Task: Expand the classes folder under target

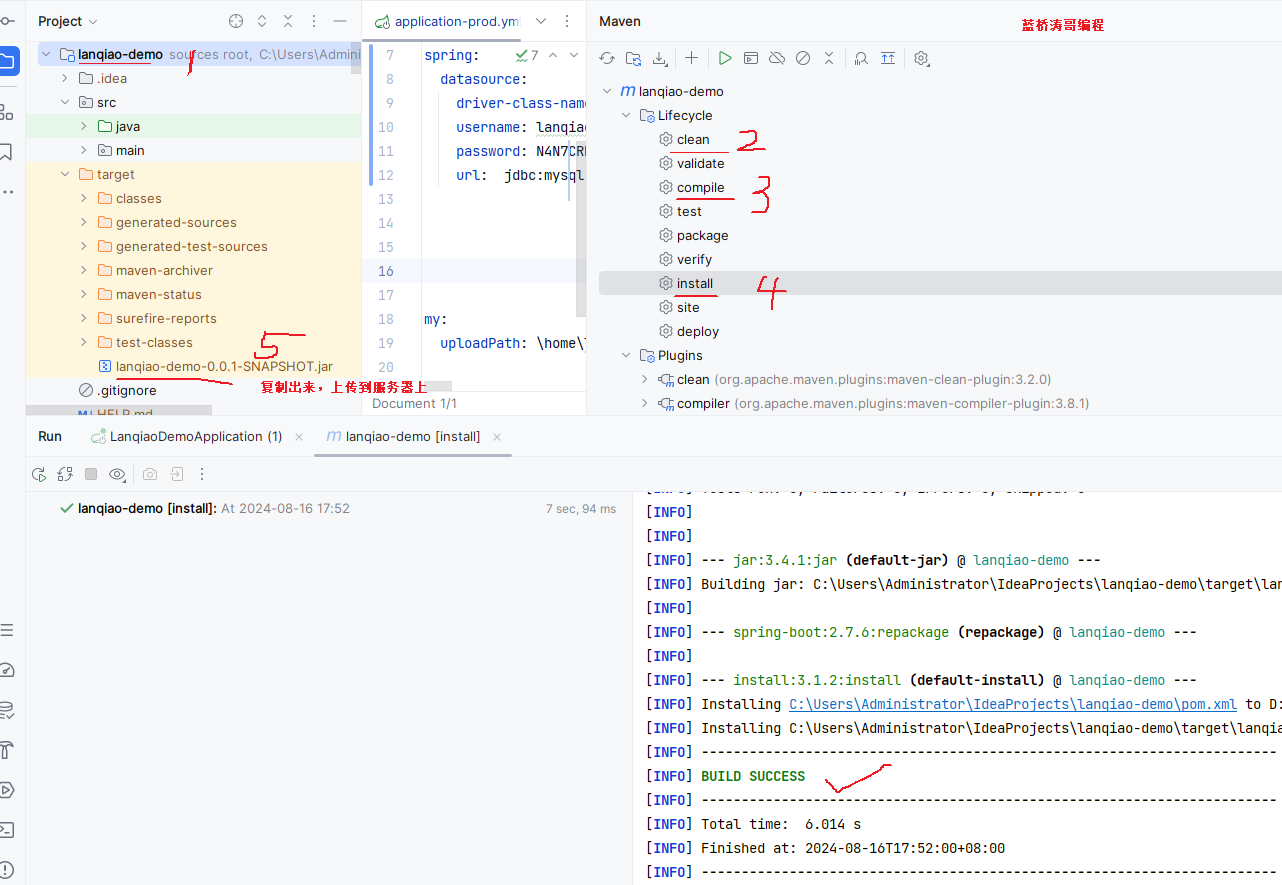Action: point(84,198)
